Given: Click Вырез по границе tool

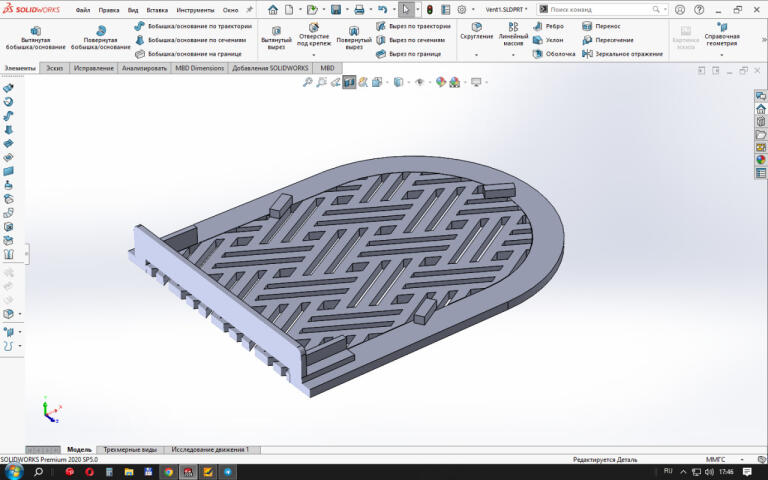Looking at the screenshot, I should [408, 54].
